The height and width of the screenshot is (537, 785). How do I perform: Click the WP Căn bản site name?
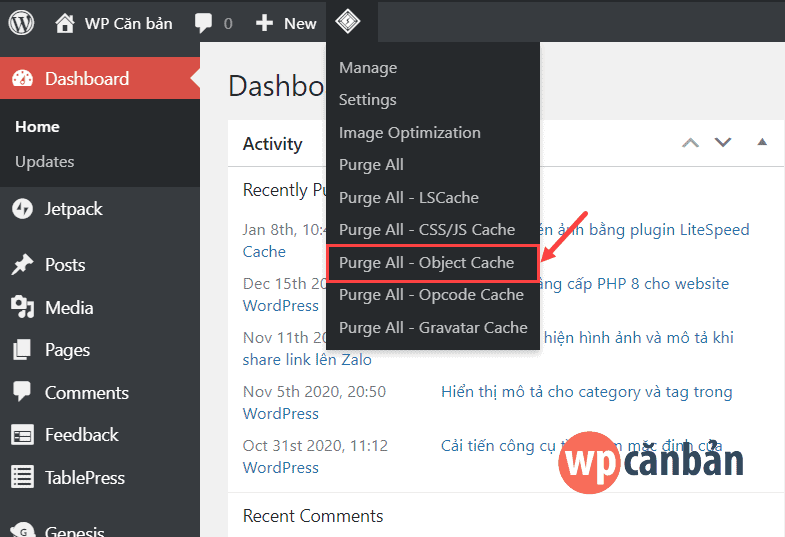pos(128,24)
